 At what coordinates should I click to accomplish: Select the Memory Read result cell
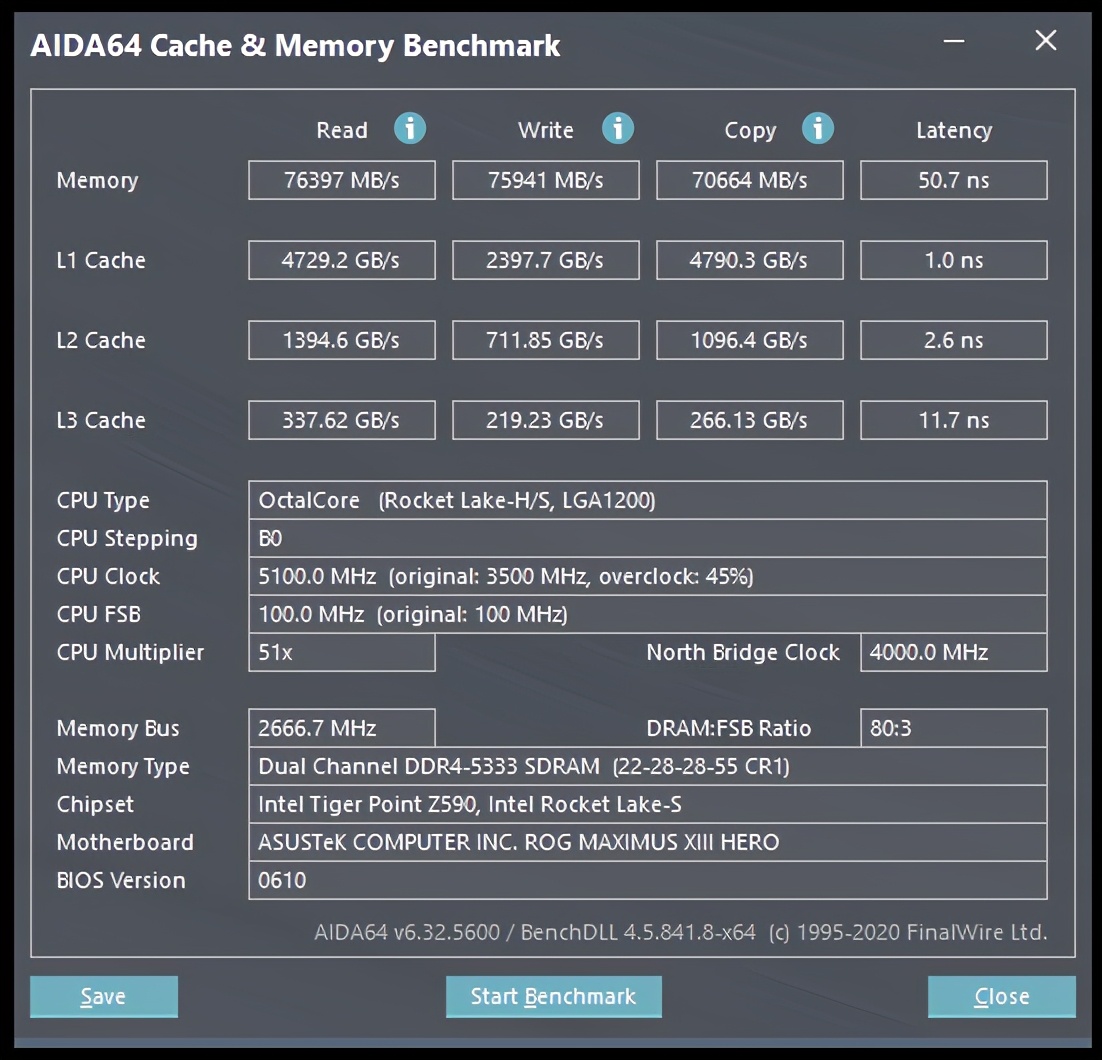tap(341, 181)
